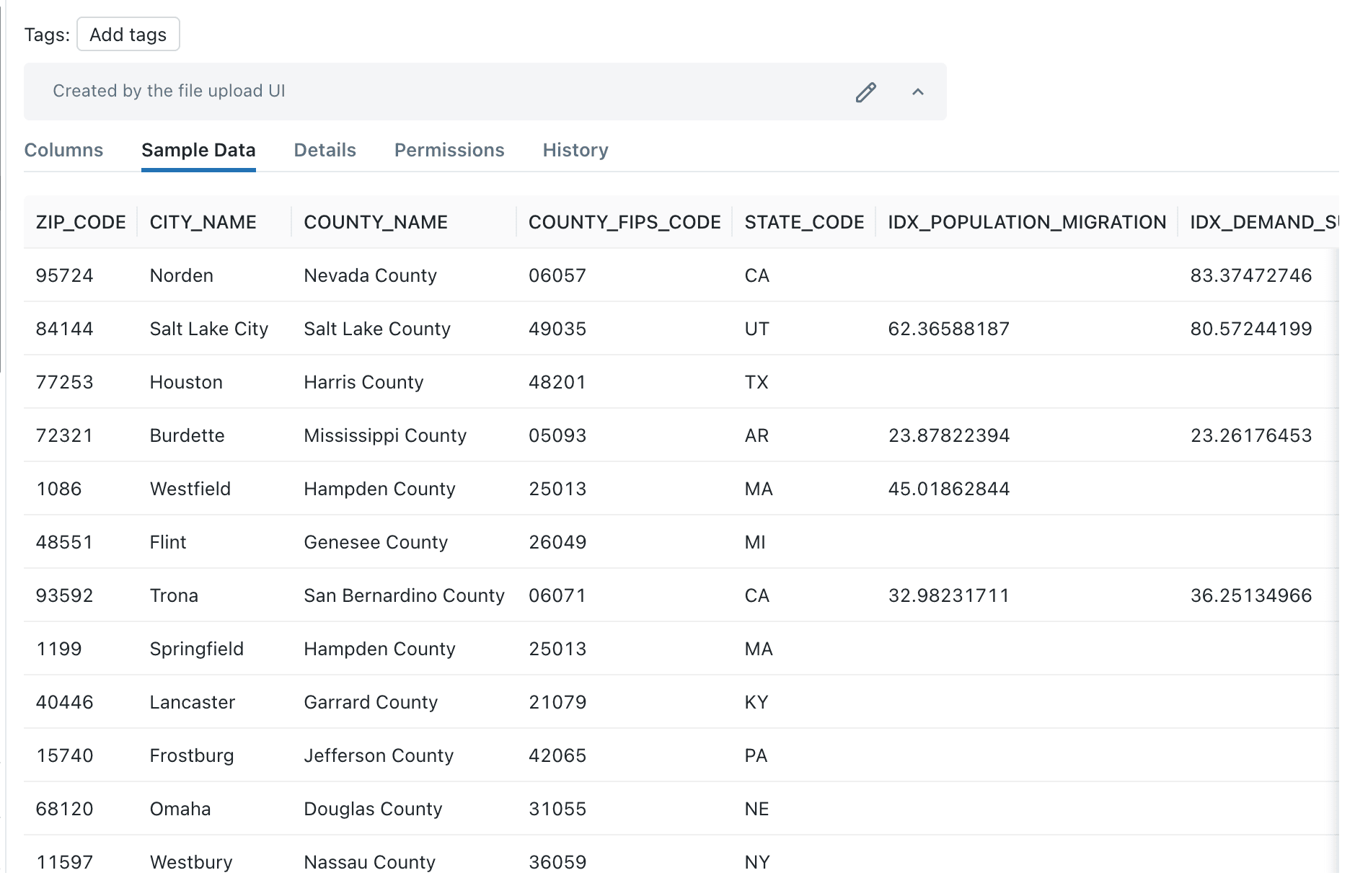Click the value 23.87822394
1368x896 pixels.
949,435
